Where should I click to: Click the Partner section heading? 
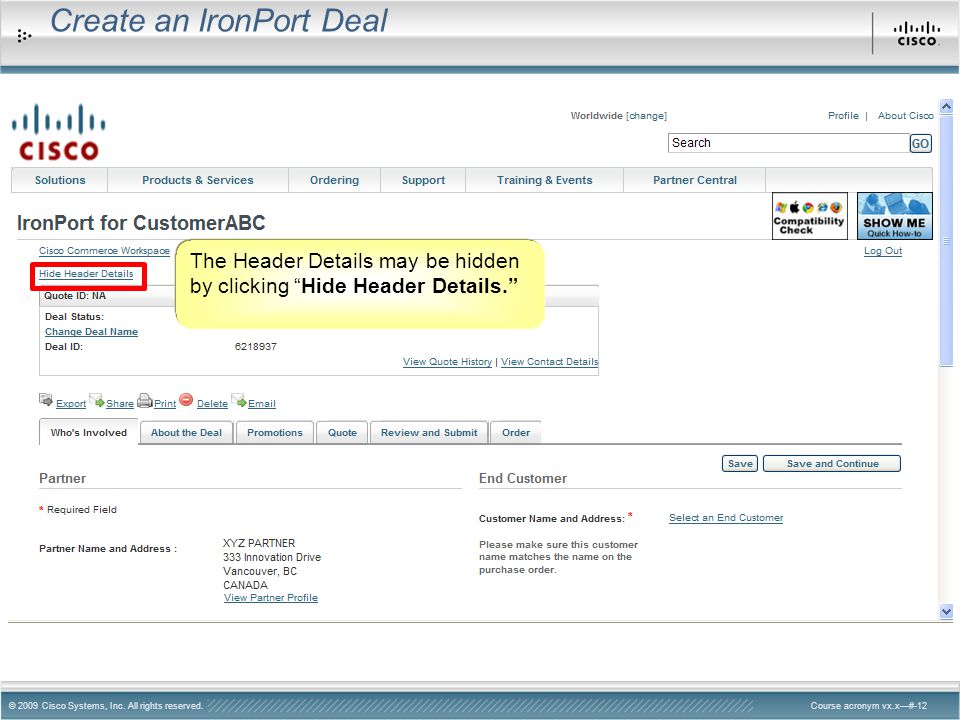click(62, 478)
